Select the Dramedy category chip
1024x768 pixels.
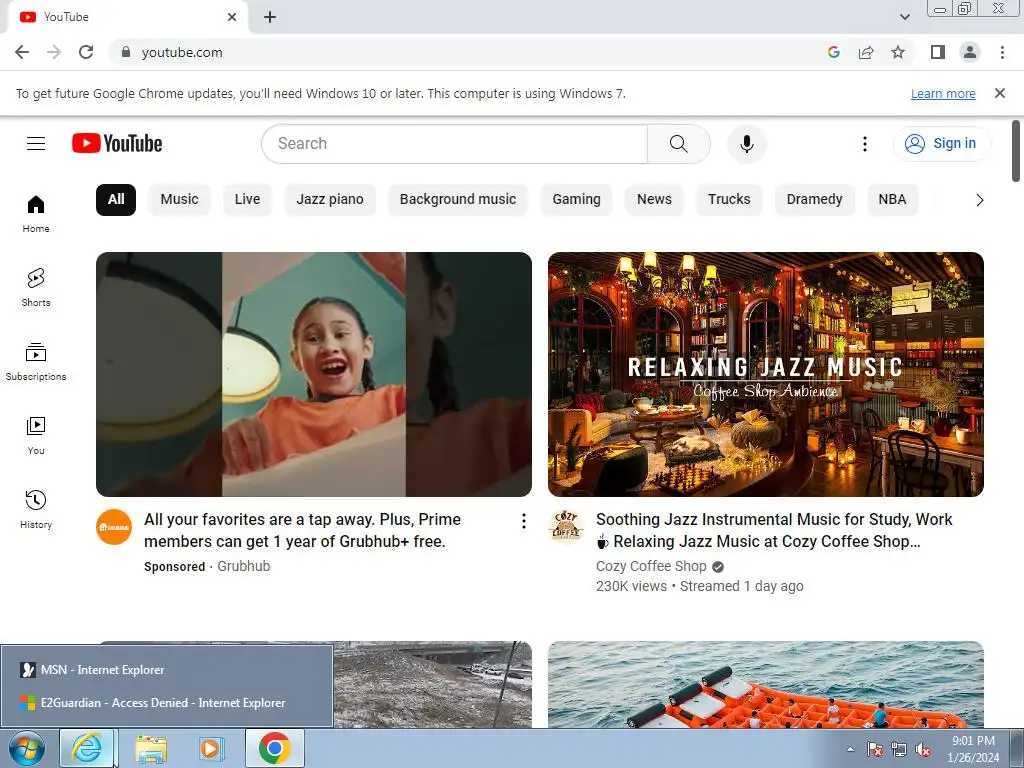click(x=814, y=199)
